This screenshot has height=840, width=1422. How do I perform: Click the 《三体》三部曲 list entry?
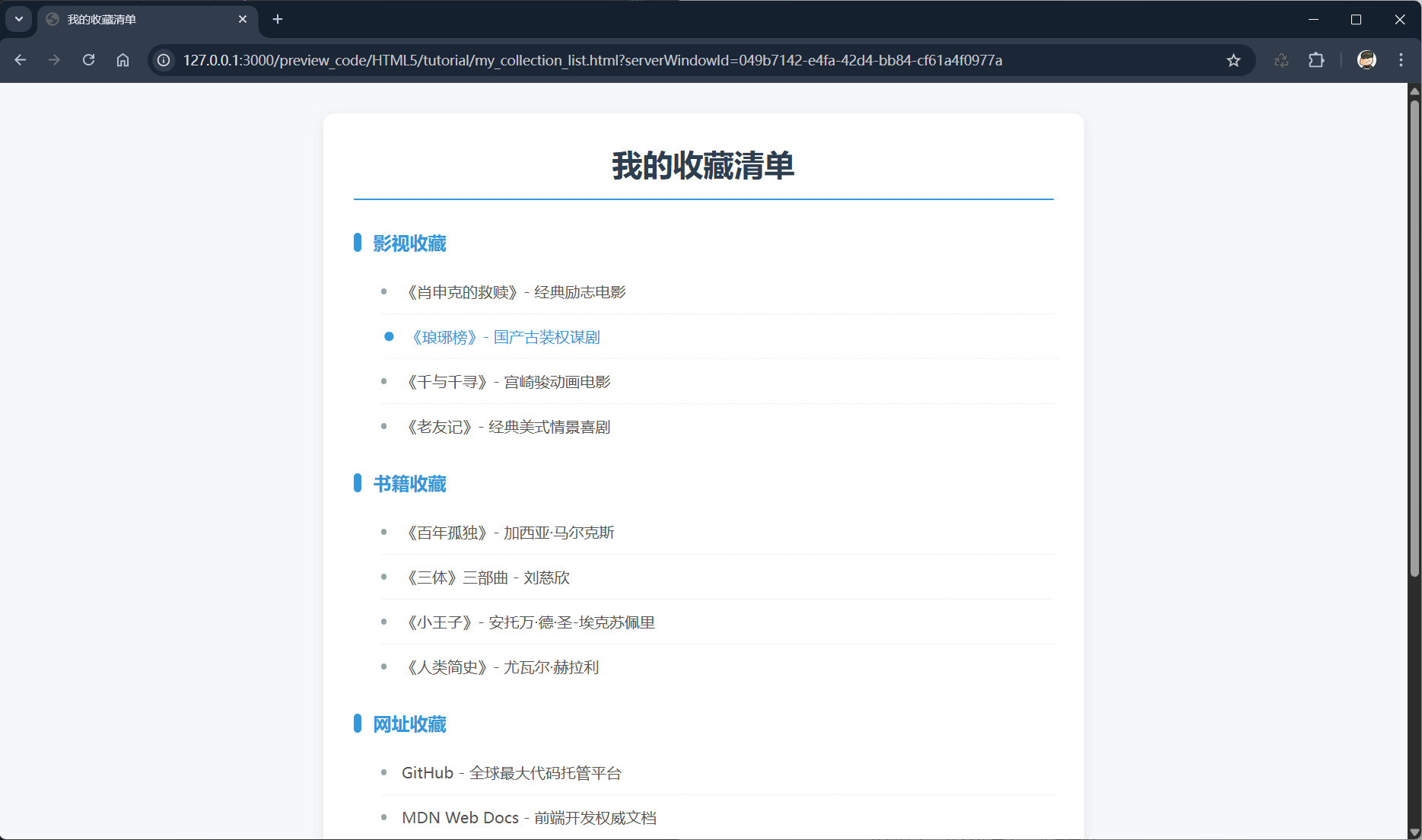coord(487,577)
